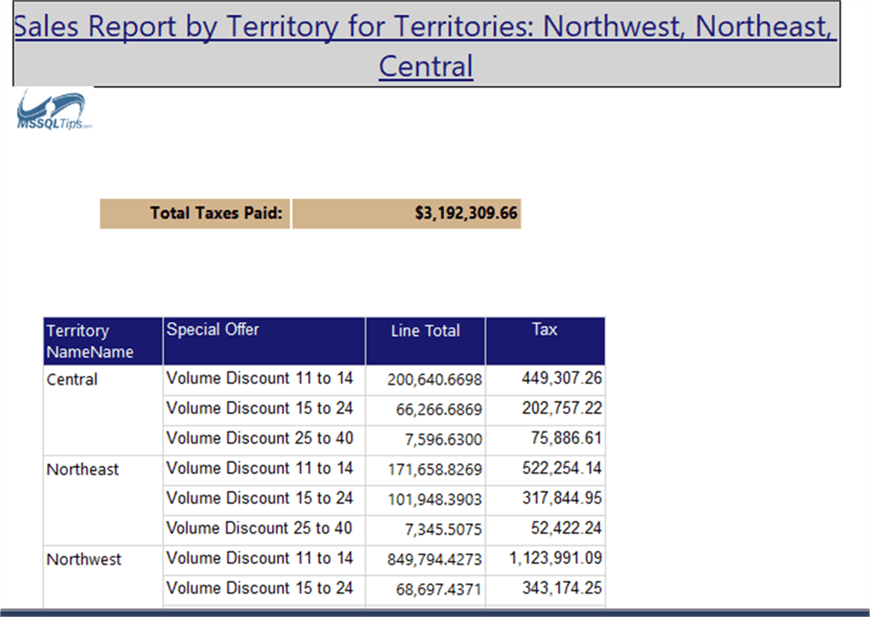Viewport: 870px width, 617px height.
Task: Select Central Volume Discount 15 to 24 cell
Action: [x=264, y=410]
